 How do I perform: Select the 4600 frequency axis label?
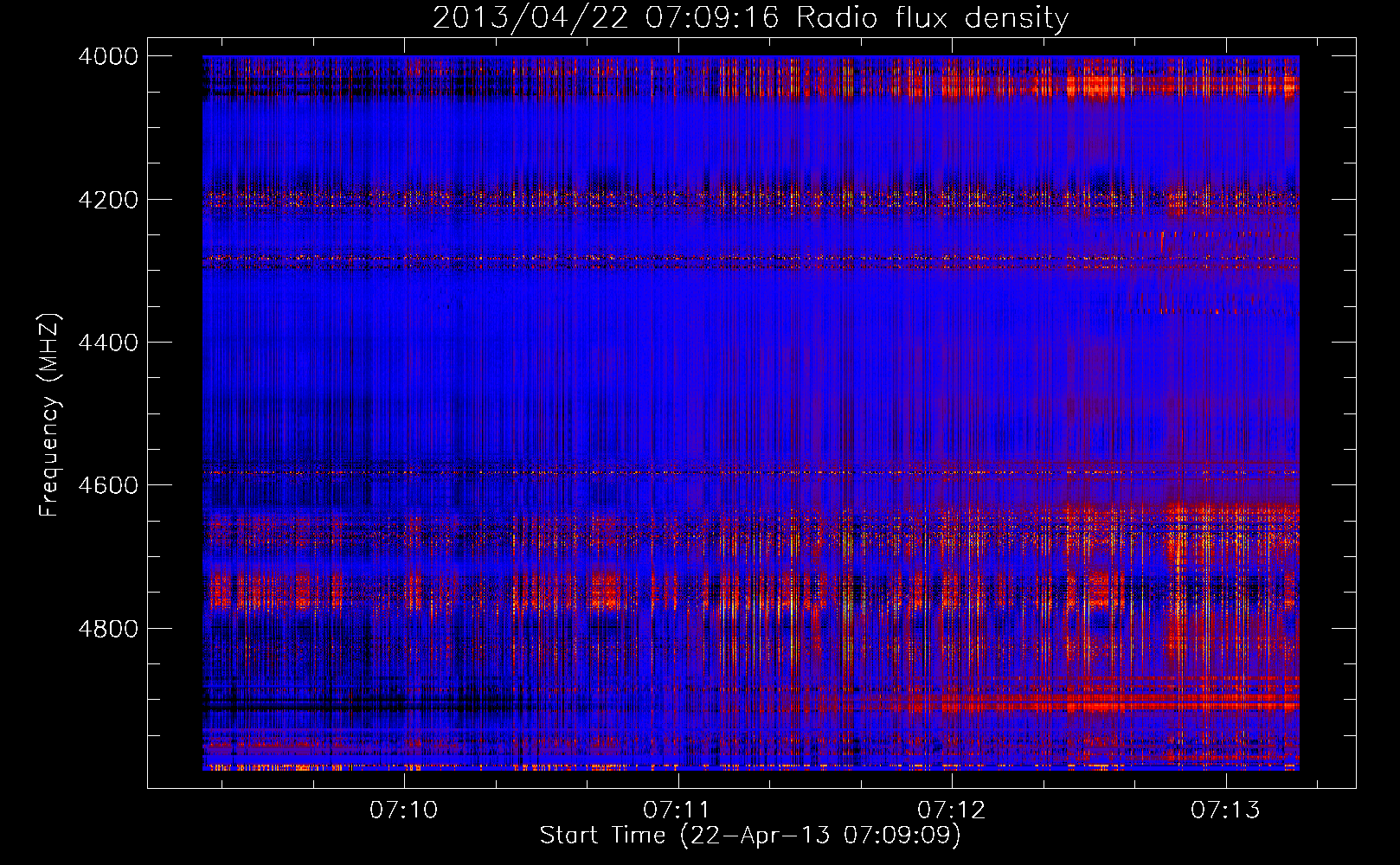(x=107, y=485)
